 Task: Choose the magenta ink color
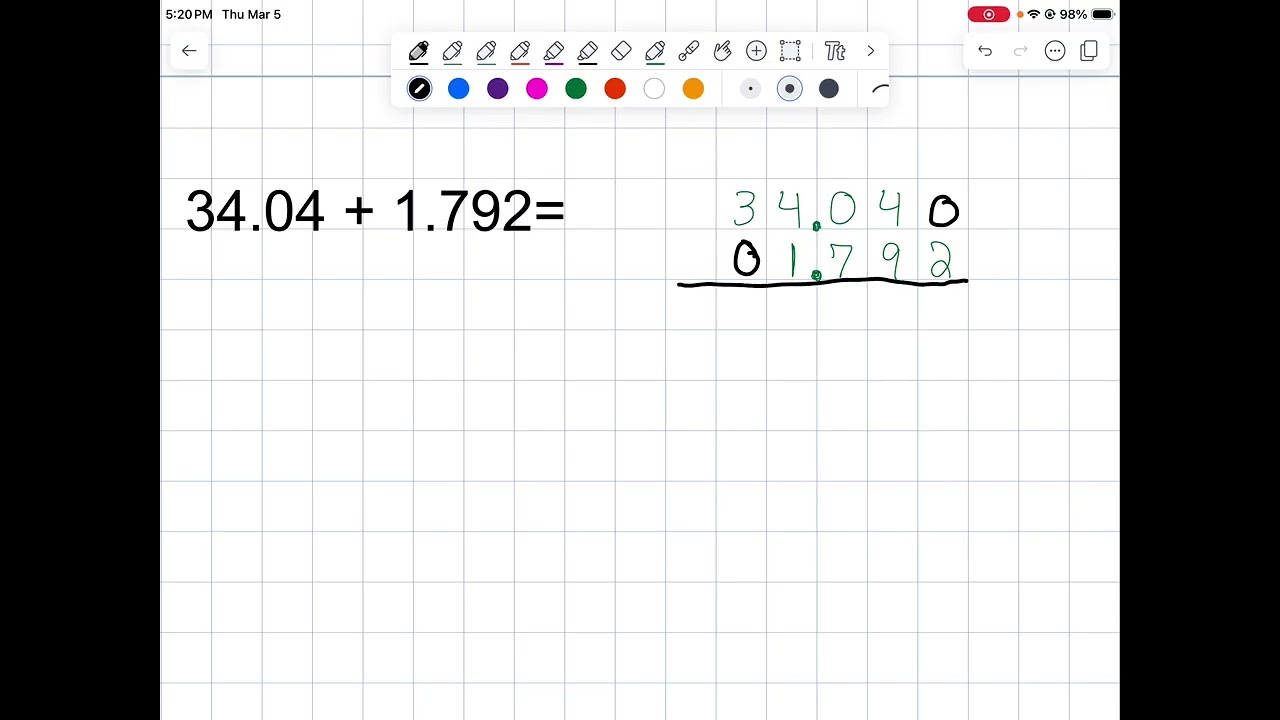pyautogui.click(x=537, y=89)
